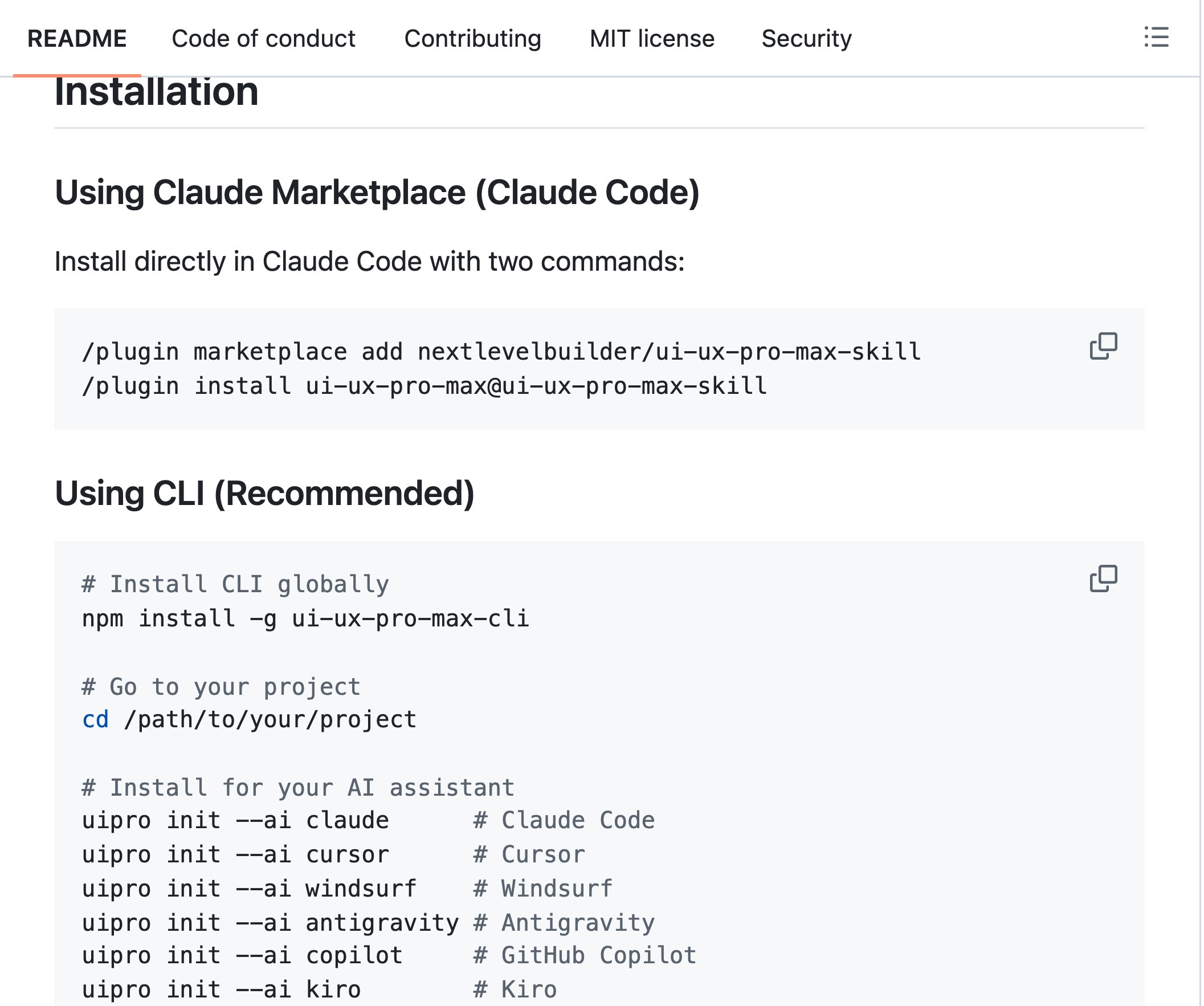The image size is (1204, 1006).
Task: Click the '# Claude Code' comment
Action: click(x=565, y=822)
